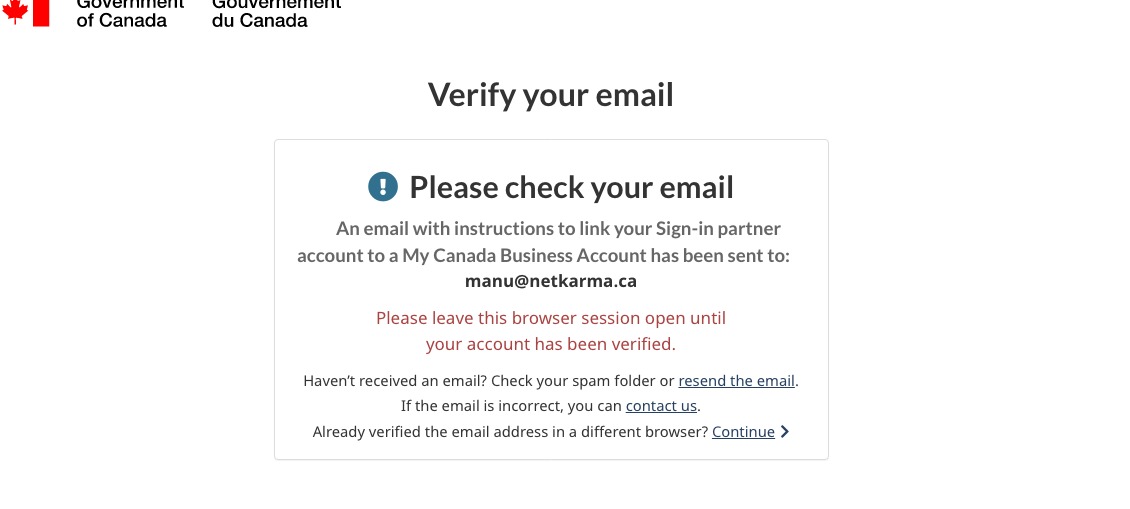
Task: Click the "Already verified the email address" text
Action: click(x=510, y=432)
